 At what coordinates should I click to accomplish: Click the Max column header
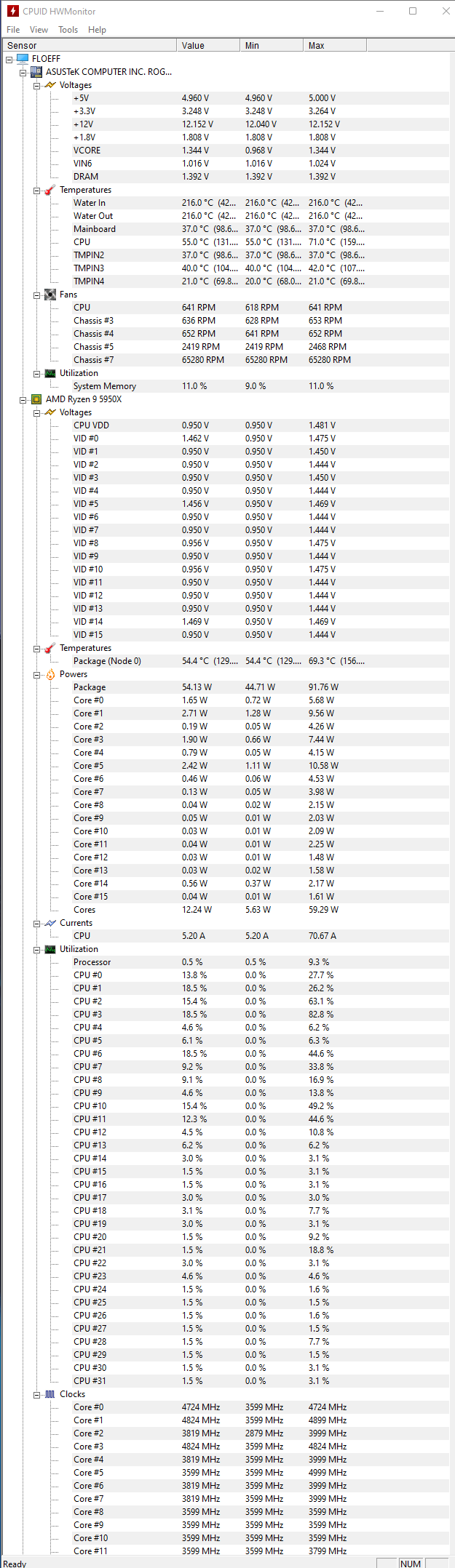(x=335, y=45)
